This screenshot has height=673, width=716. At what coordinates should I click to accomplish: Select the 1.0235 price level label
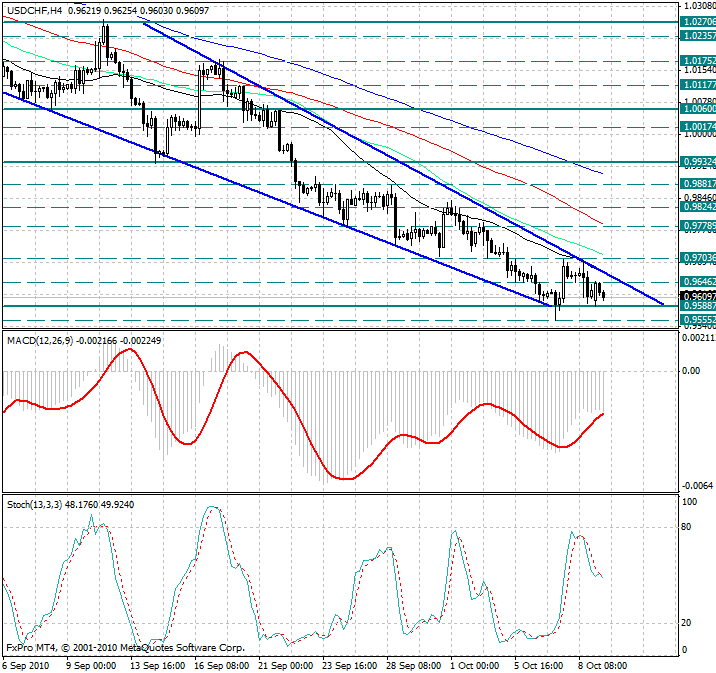(698, 36)
